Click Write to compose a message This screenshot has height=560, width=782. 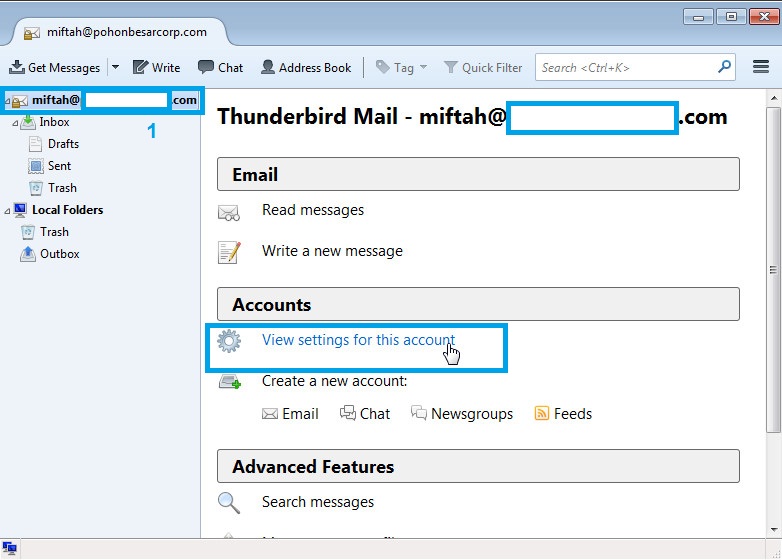156,67
